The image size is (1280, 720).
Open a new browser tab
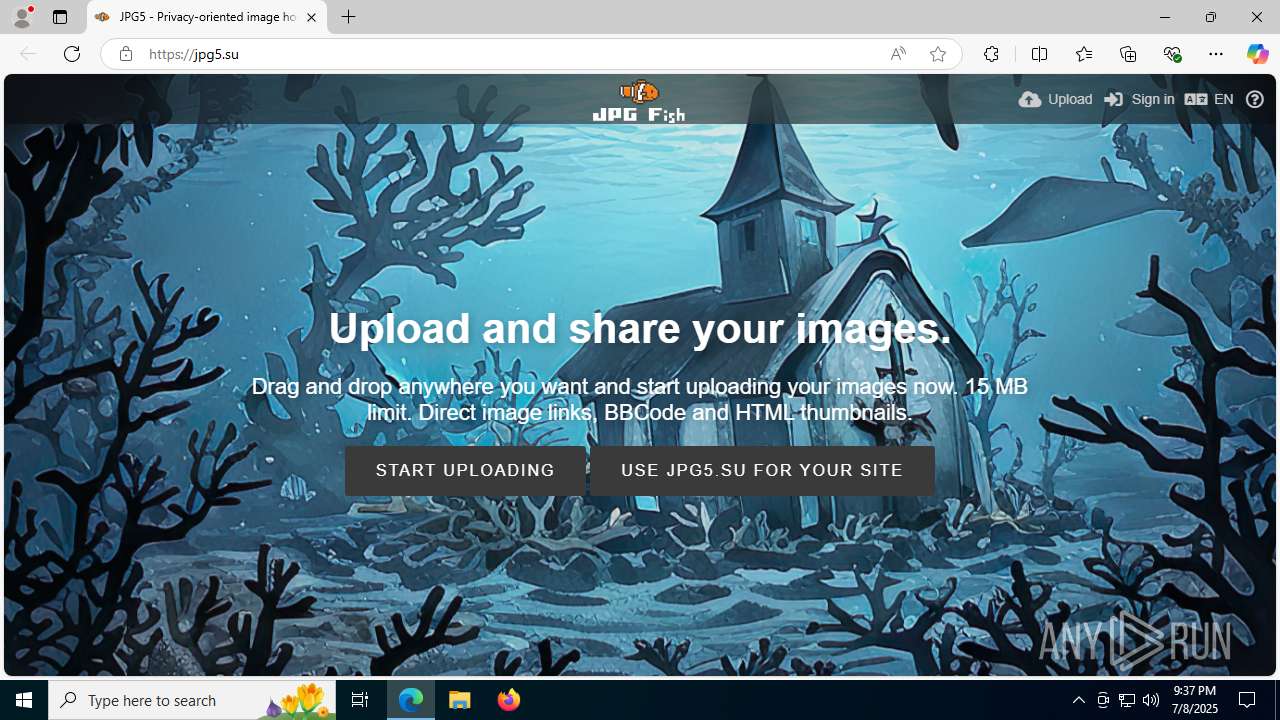point(348,17)
